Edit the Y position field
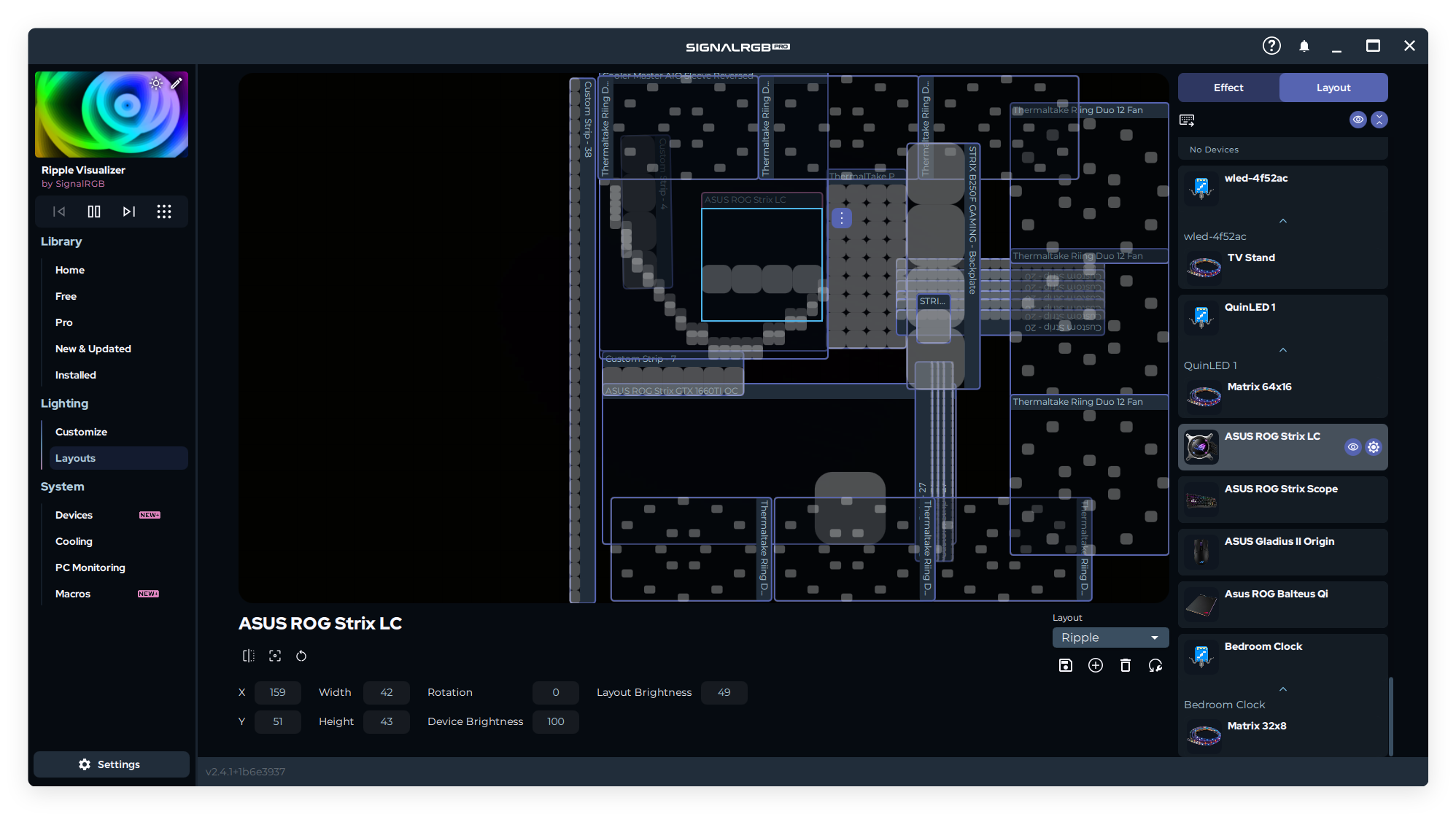 (277, 721)
